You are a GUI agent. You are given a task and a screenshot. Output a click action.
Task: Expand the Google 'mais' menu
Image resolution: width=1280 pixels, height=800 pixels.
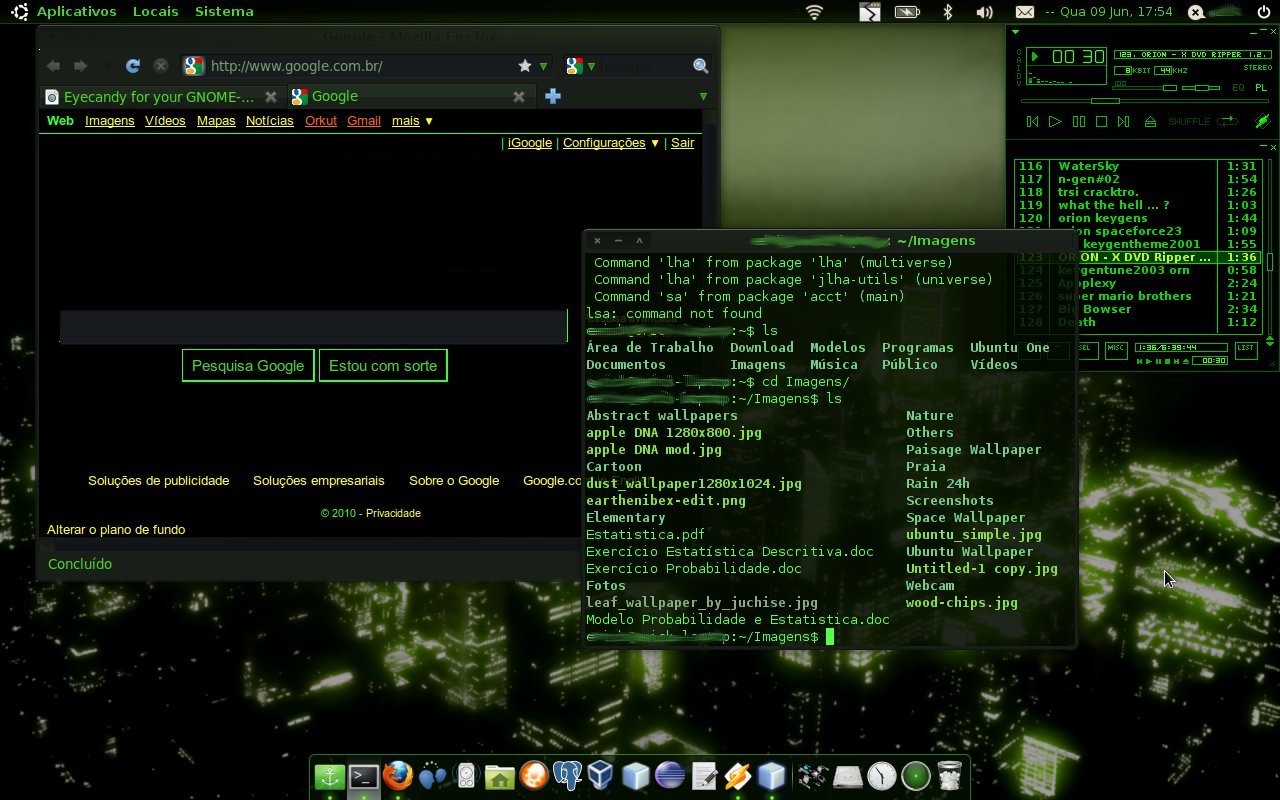(x=412, y=121)
